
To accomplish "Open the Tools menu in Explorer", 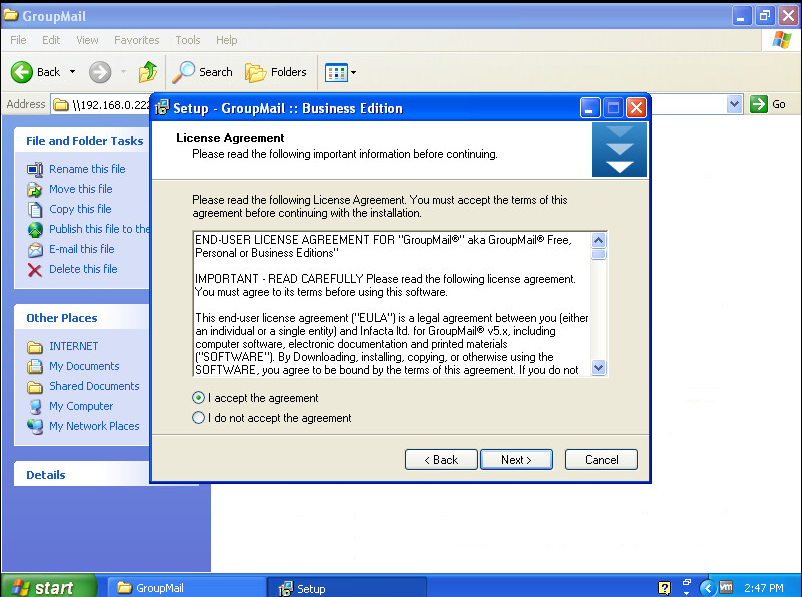I will point(188,40).
